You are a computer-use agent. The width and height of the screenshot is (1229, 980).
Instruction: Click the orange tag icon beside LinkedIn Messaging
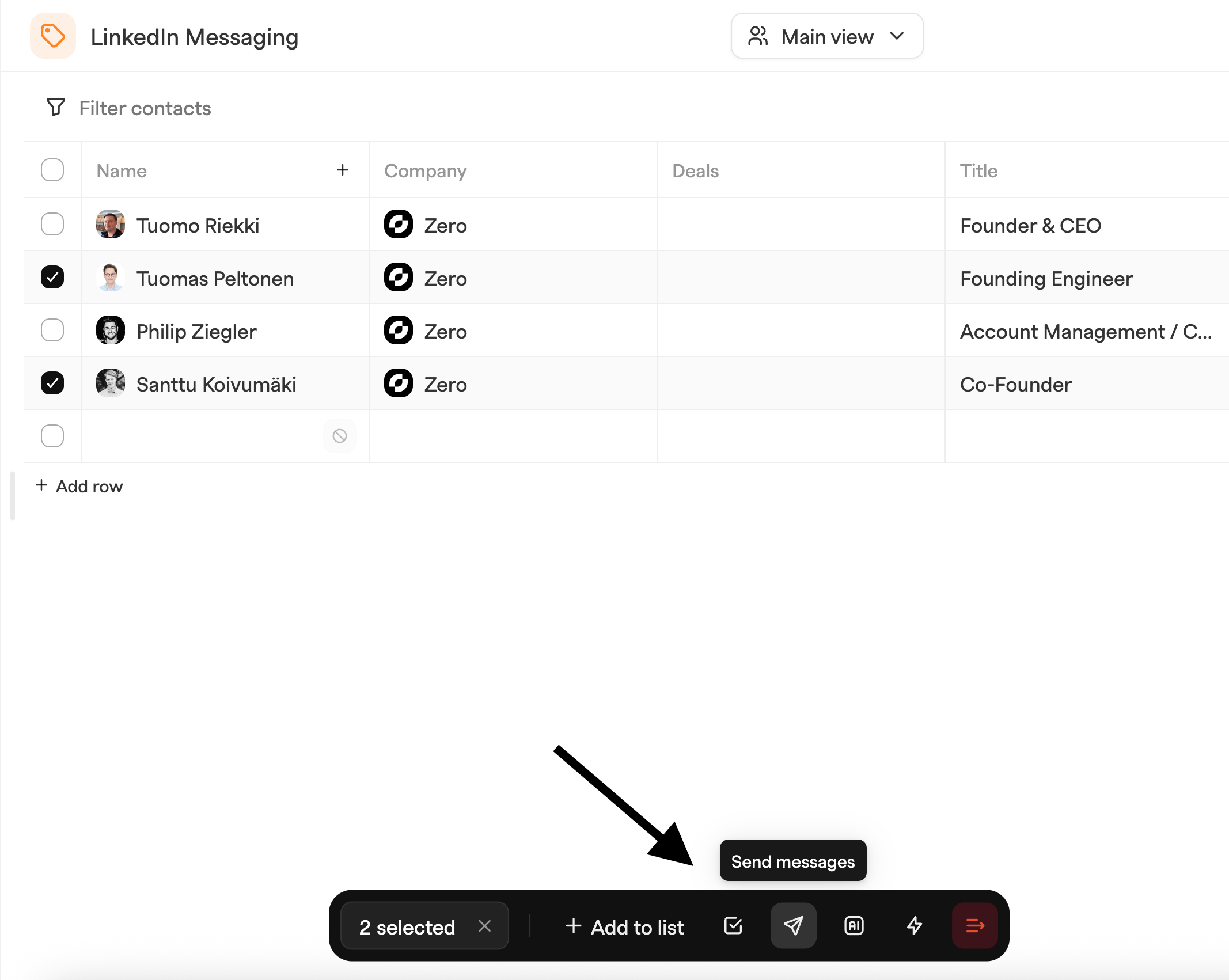tap(52, 36)
